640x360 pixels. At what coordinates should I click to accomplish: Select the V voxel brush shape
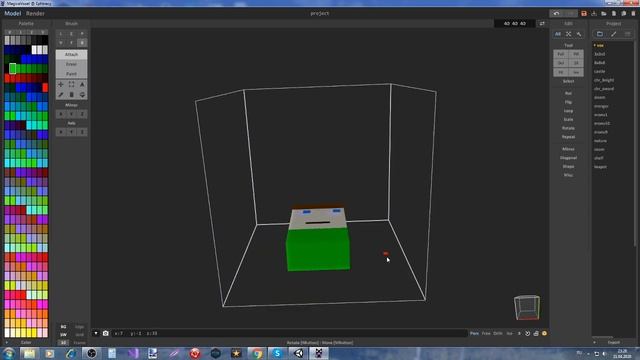[61, 43]
